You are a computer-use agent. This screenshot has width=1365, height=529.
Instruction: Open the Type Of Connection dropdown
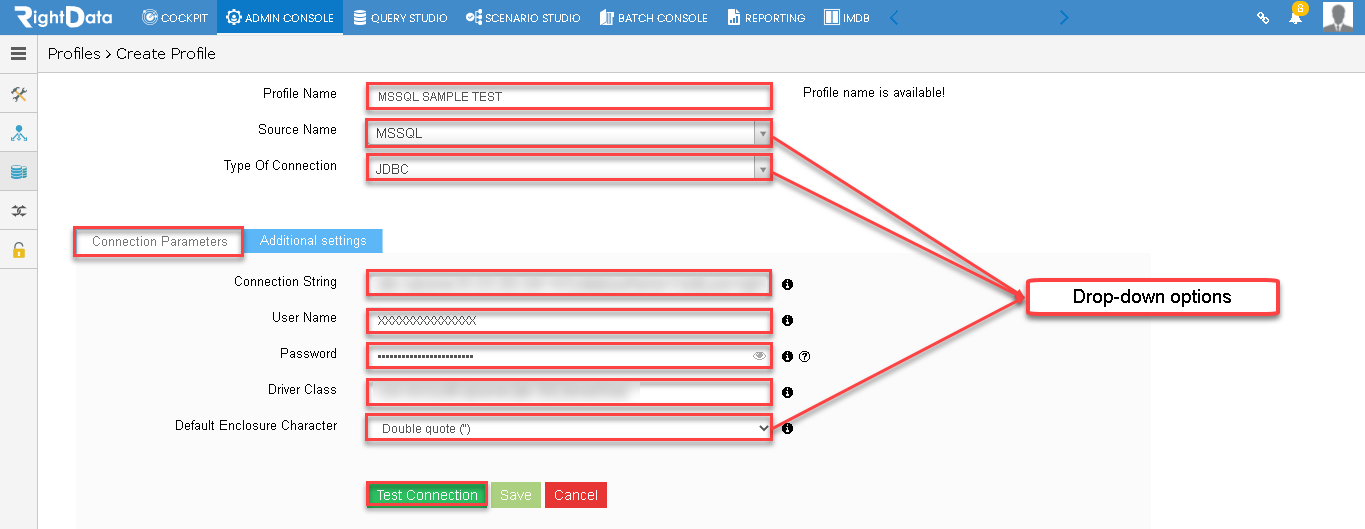click(569, 169)
